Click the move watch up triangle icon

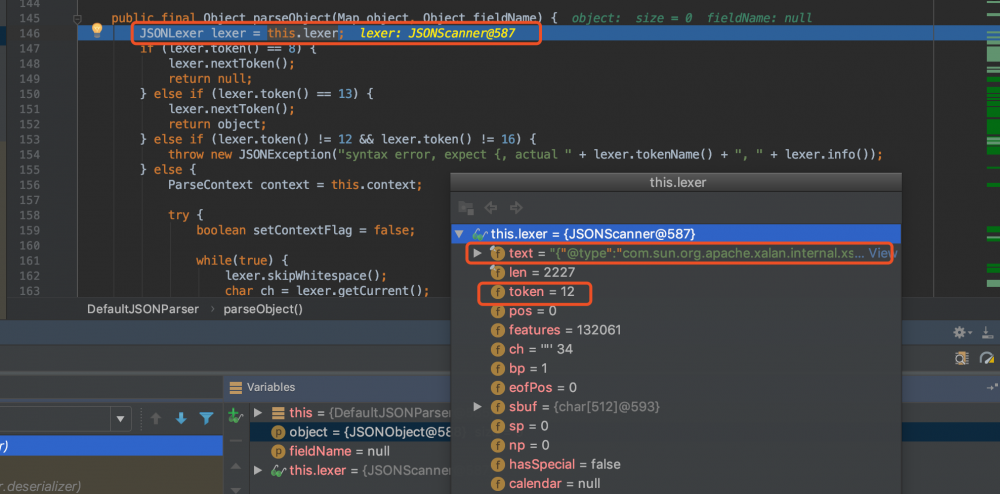(x=235, y=466)
